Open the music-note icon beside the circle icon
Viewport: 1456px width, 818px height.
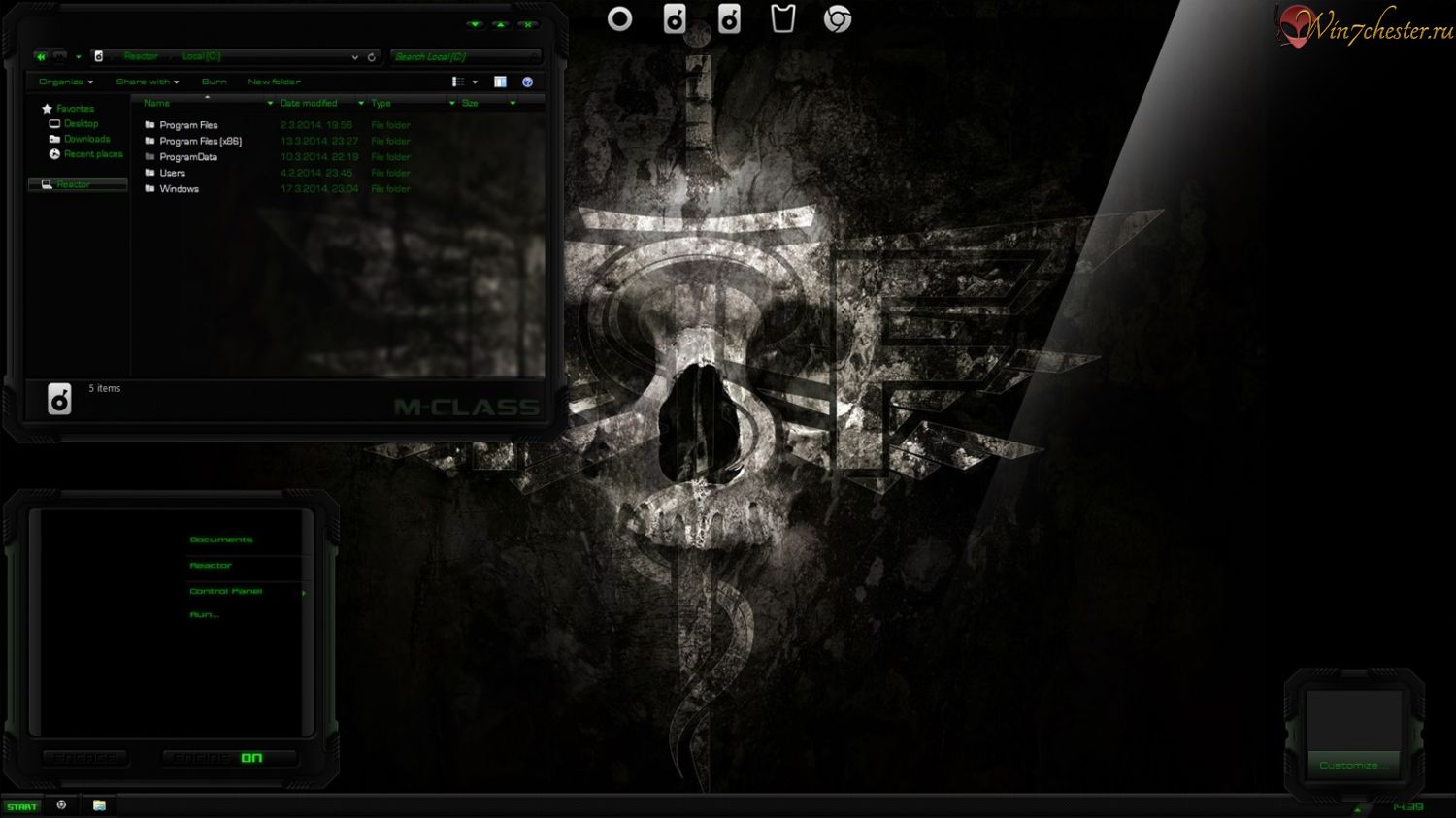click(x=675, y=18)
